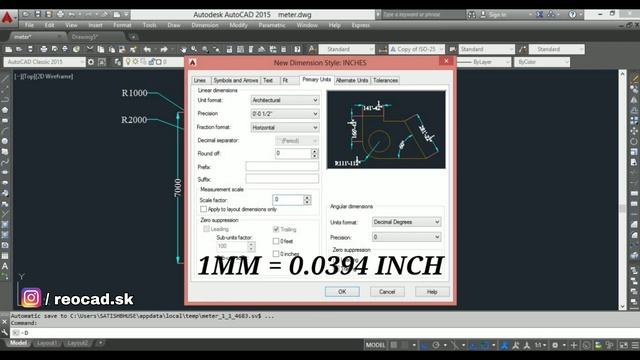The width and height of the screenshot is (640, 360).
Task: Open the angular Precision dropdown
Action: point(406,237)
